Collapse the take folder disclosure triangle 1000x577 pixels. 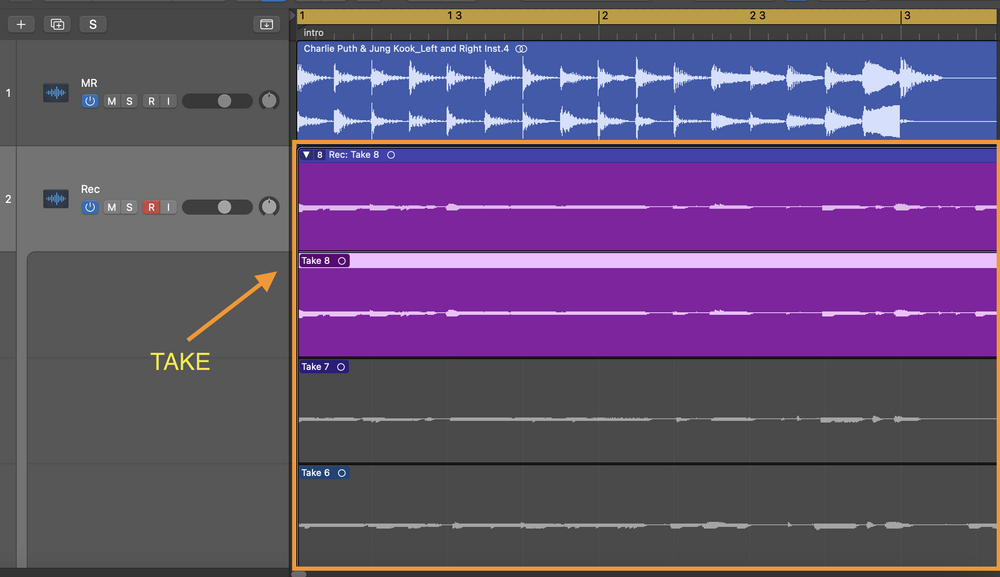click(306, 155)
